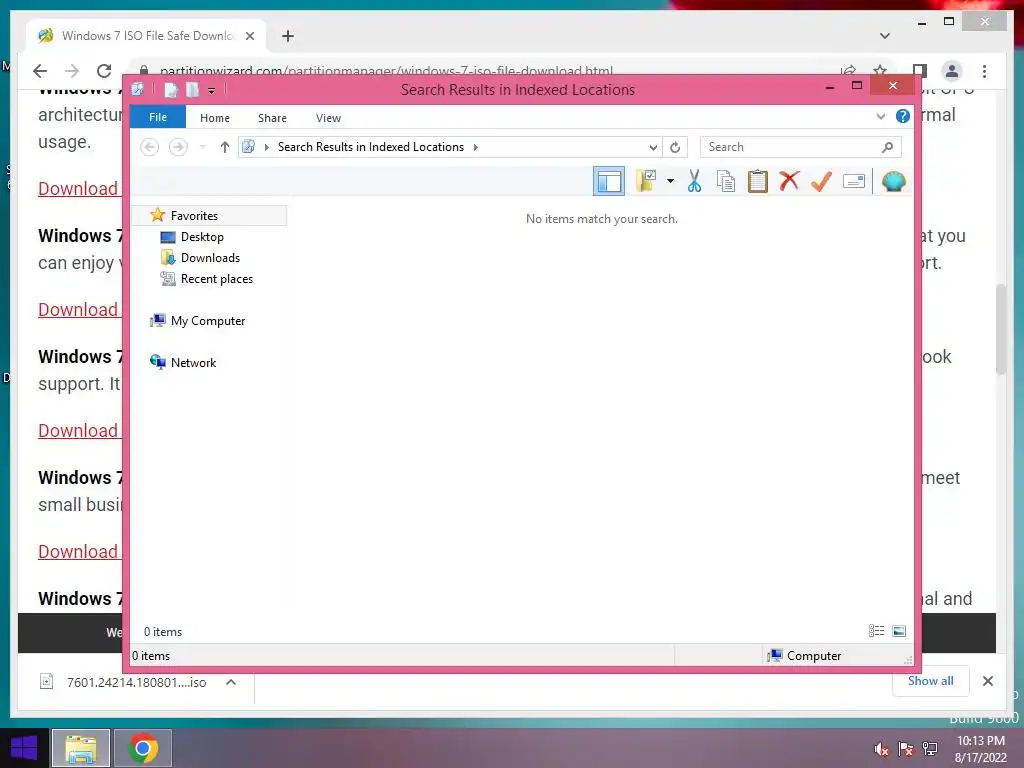1024x768 pixels.
Task: Click the magnifier icon in Search box
Action: 888,147
